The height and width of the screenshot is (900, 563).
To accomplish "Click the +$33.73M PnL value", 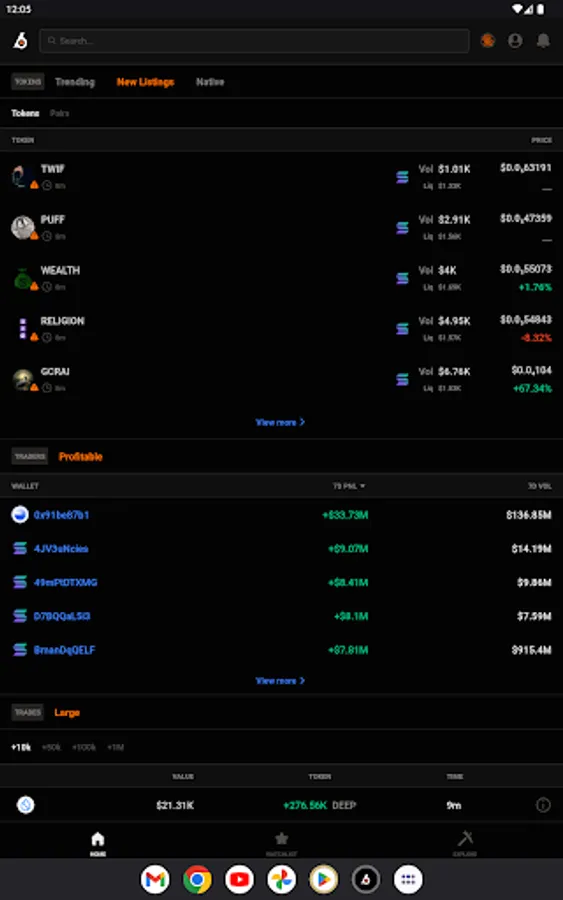I will [345, 515].
